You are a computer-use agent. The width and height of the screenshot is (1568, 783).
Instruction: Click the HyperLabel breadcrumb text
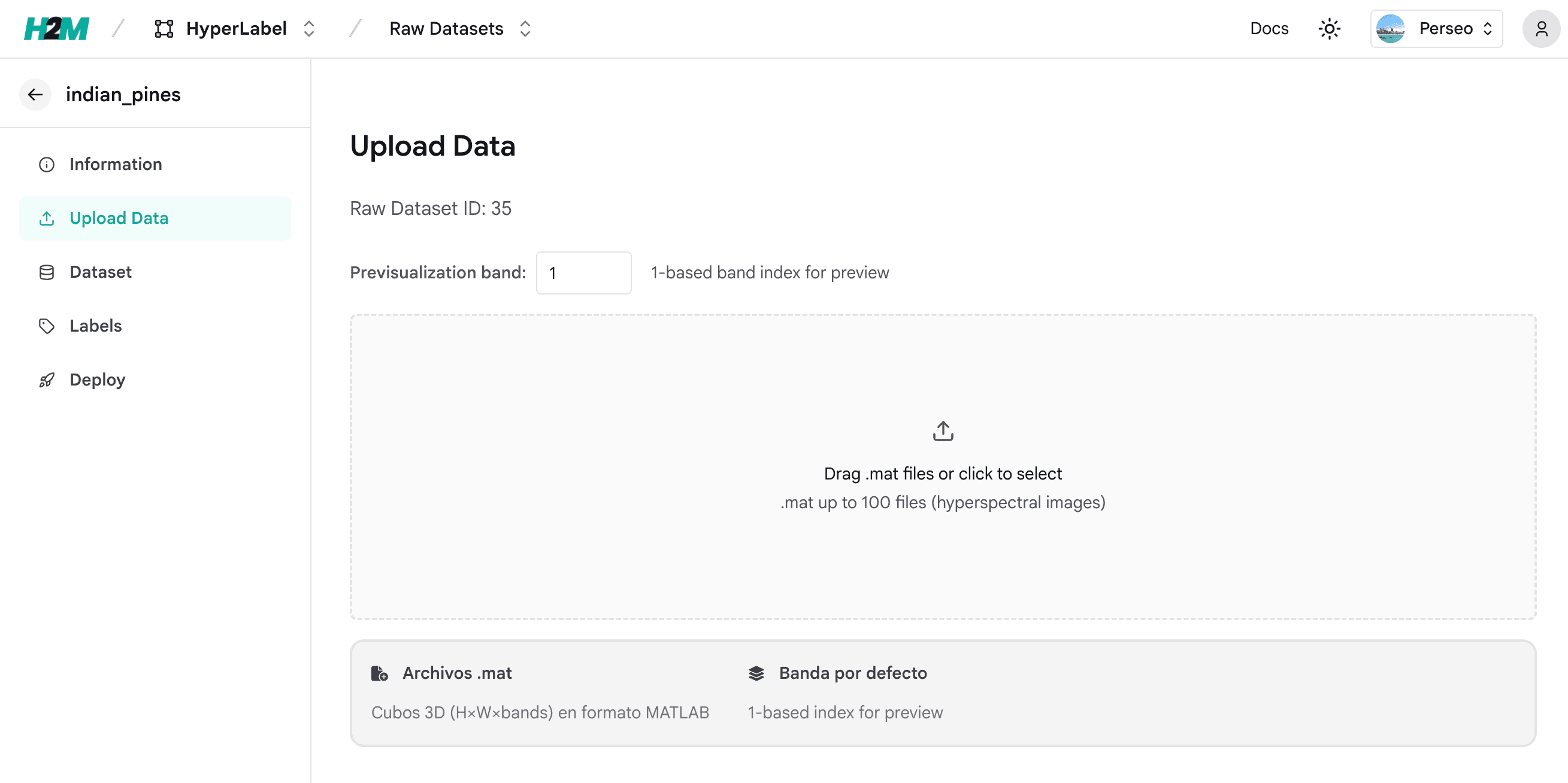click(x=236, y=29)
